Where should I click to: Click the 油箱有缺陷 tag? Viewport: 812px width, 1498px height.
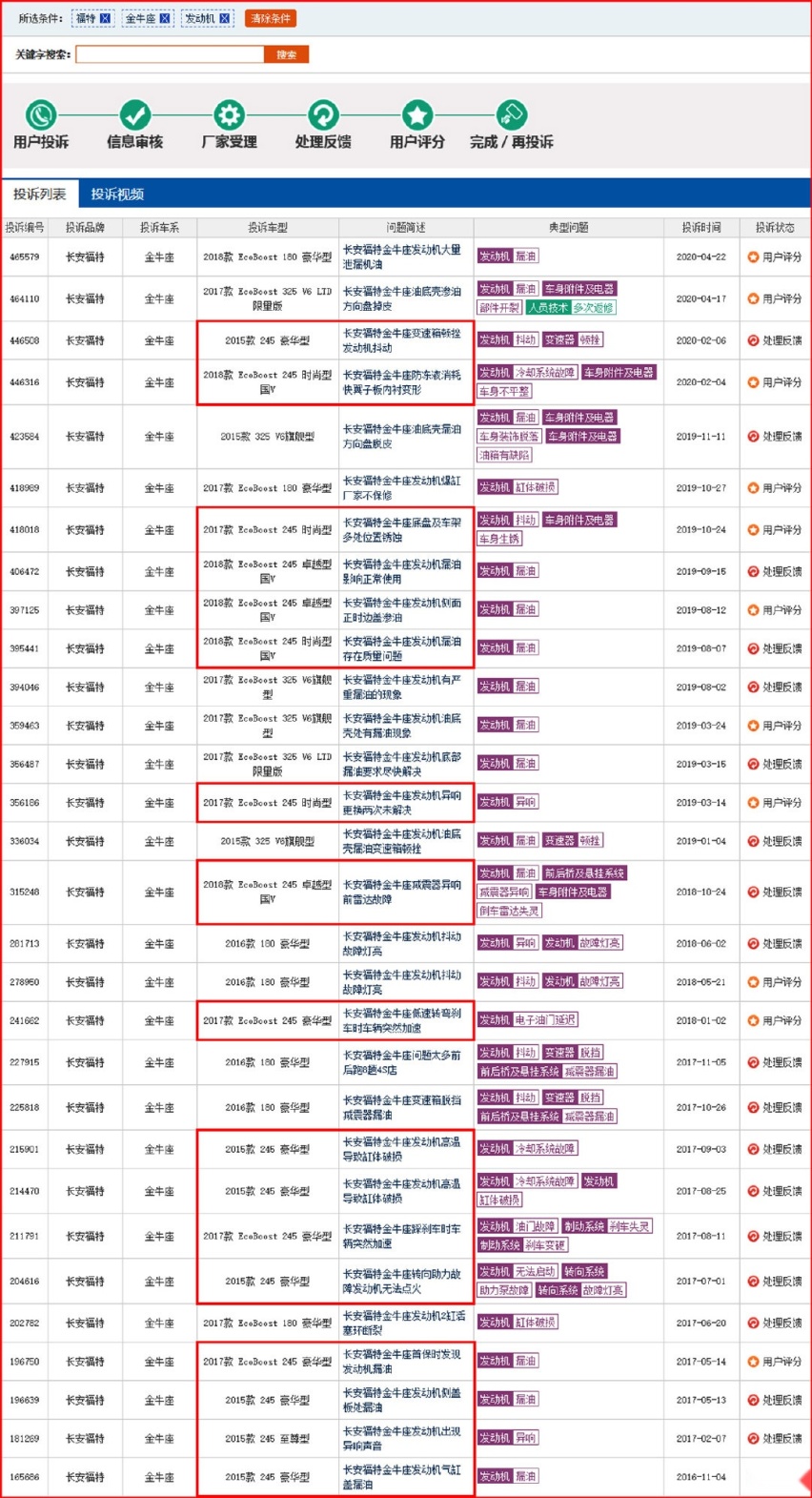point(504,456)
